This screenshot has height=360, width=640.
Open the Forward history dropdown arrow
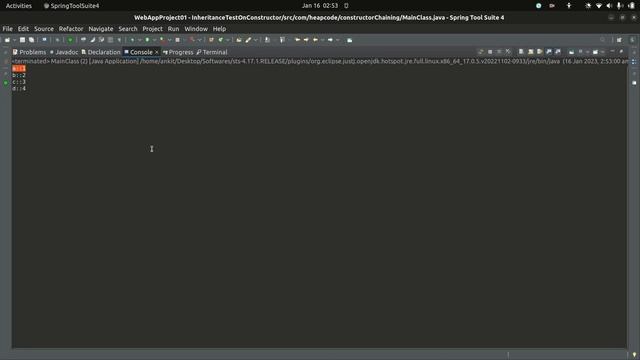point(338,40)
